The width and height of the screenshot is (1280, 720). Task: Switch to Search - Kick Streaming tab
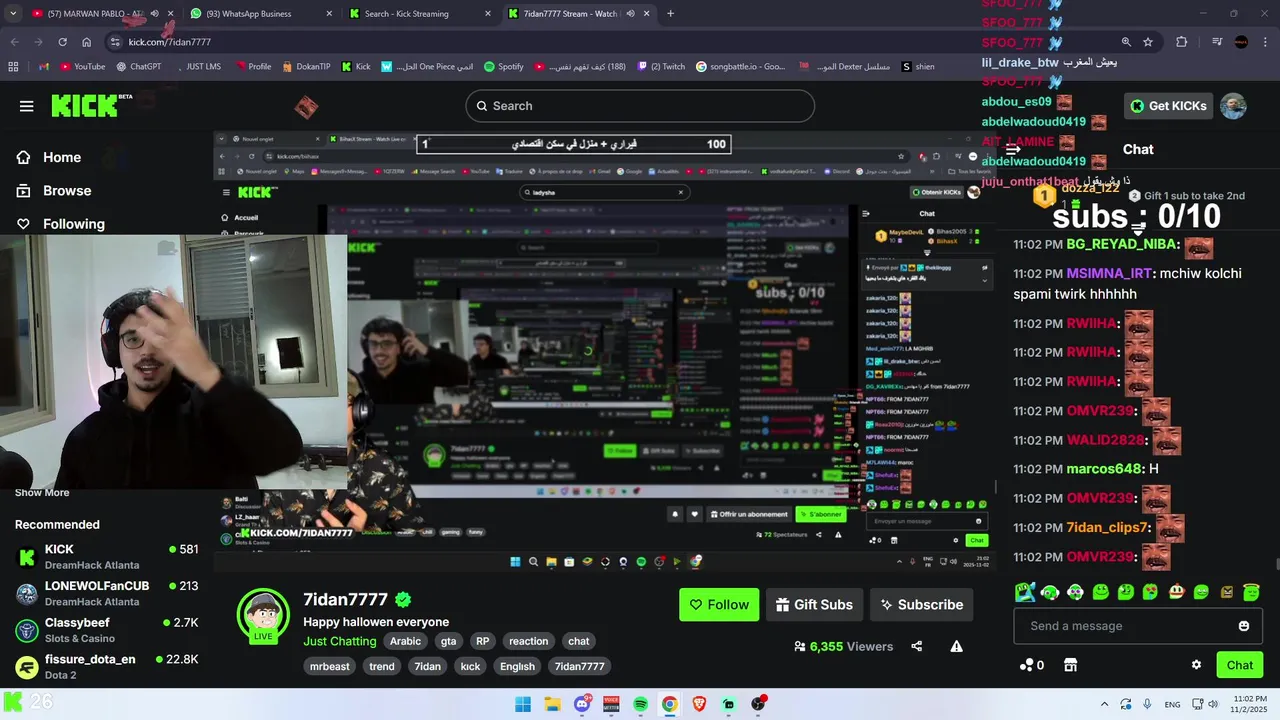tap(418, 14)
